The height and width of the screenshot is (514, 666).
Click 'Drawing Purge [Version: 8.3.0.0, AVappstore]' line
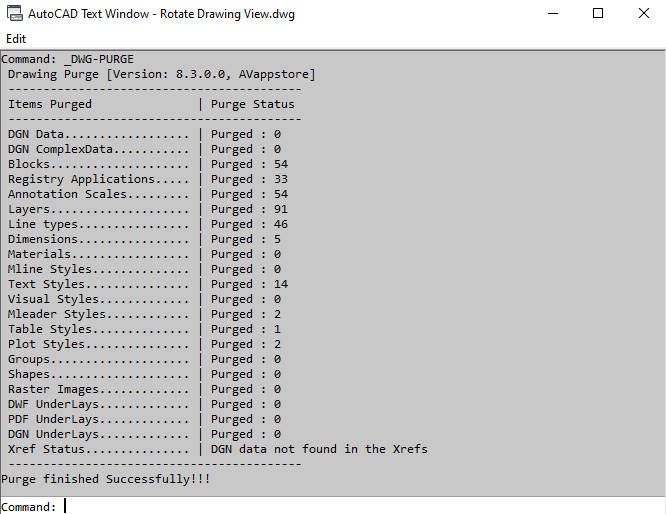[162, 74]
